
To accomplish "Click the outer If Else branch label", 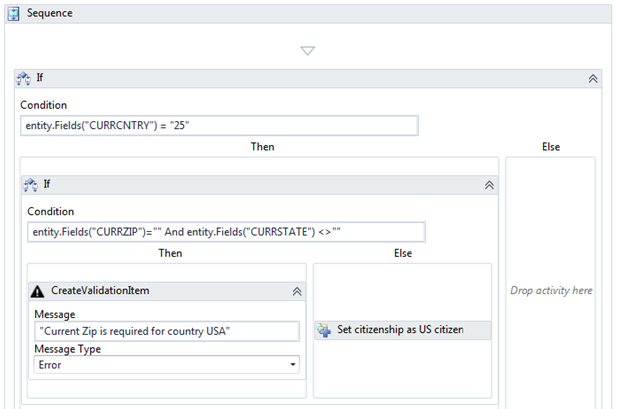I will point(551,147).
